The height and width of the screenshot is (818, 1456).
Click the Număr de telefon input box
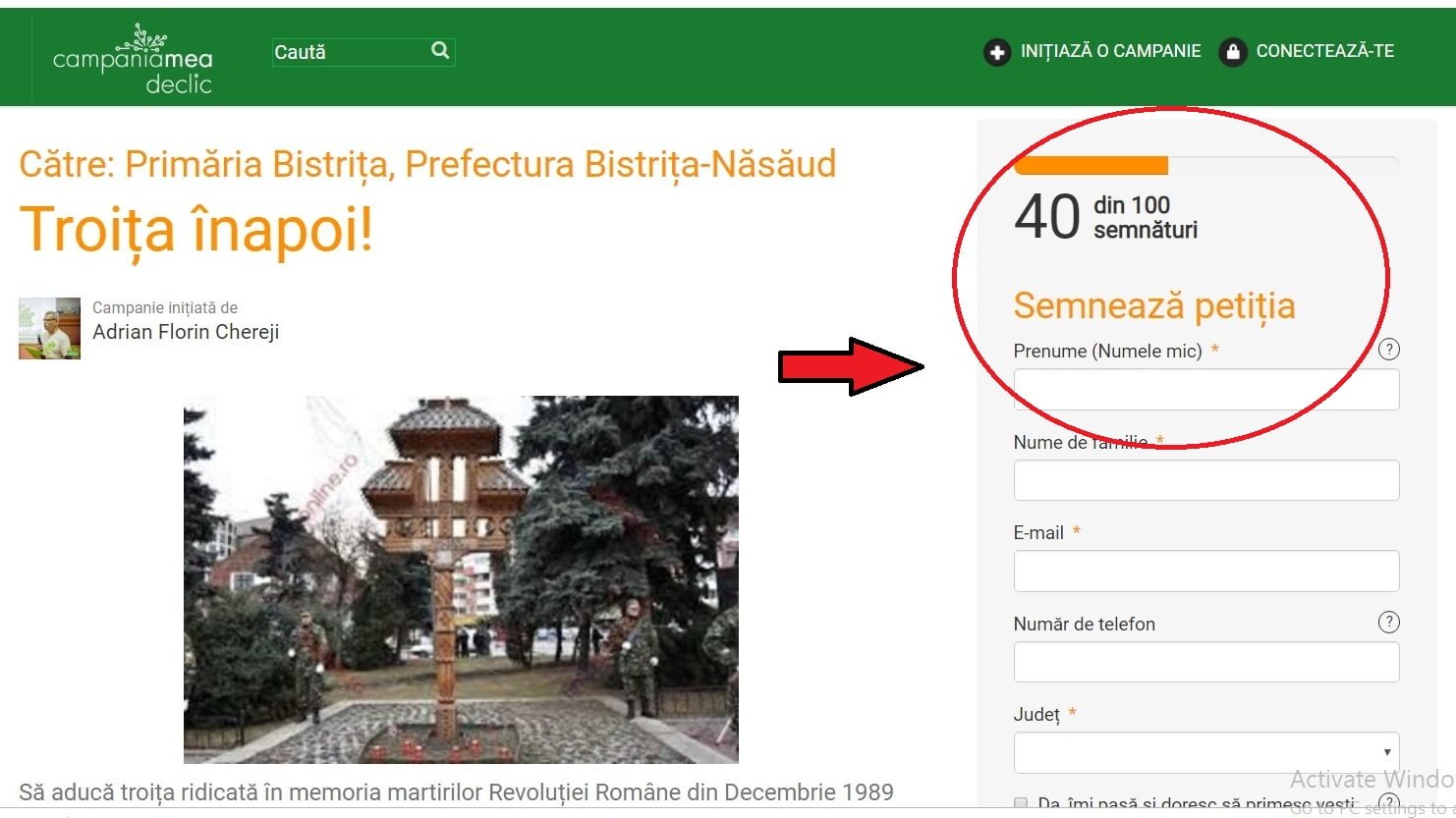point(1205,662)
